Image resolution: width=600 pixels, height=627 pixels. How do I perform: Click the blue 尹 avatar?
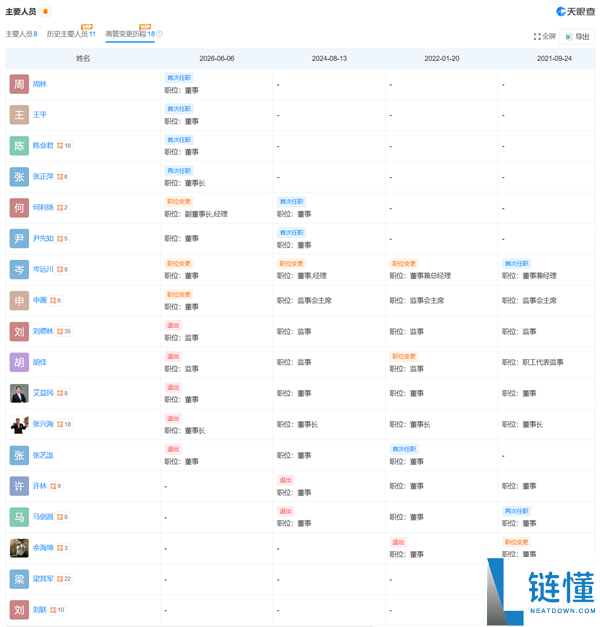point(19,239)
